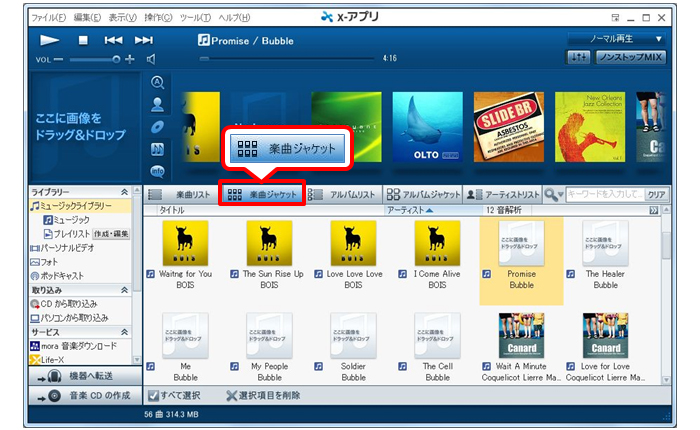Stop playback with the Stop button
Screen dimensions: 700x430
84,40
